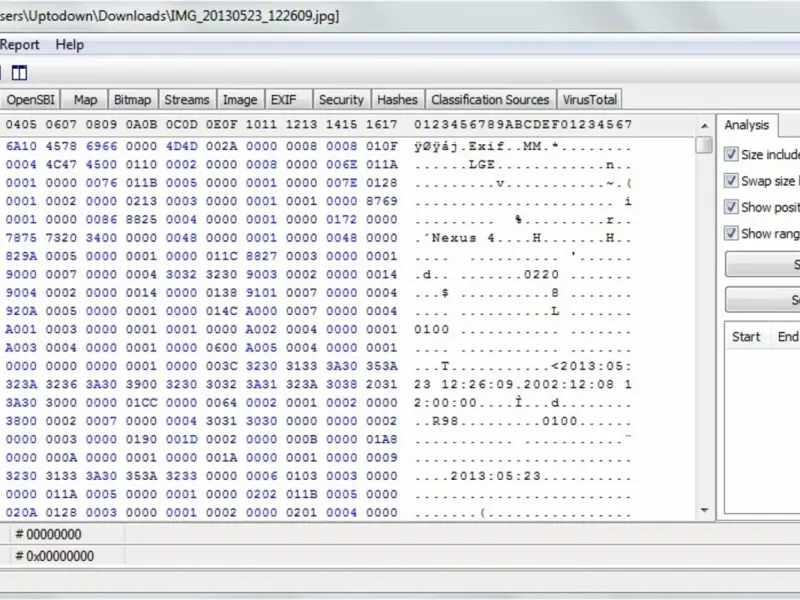The image size is (800, 600).
Task: Click hex value 3800 in the hex view
Action: [x=21, y=421]
